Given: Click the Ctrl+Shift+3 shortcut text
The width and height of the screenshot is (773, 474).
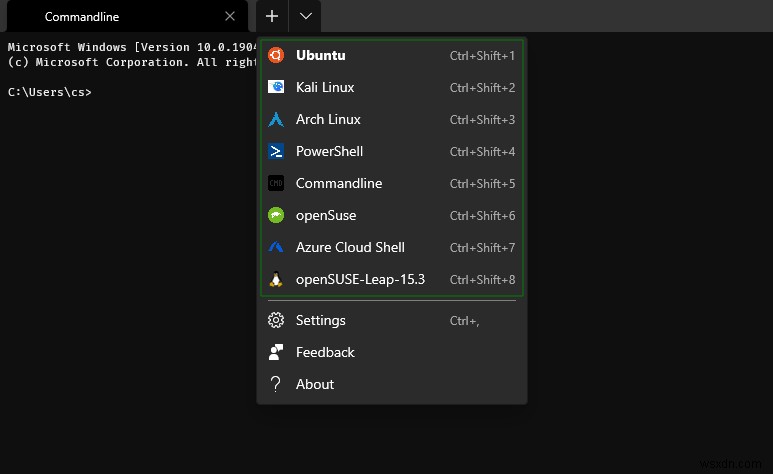Looking at the screenshot, I should (482, 120).
